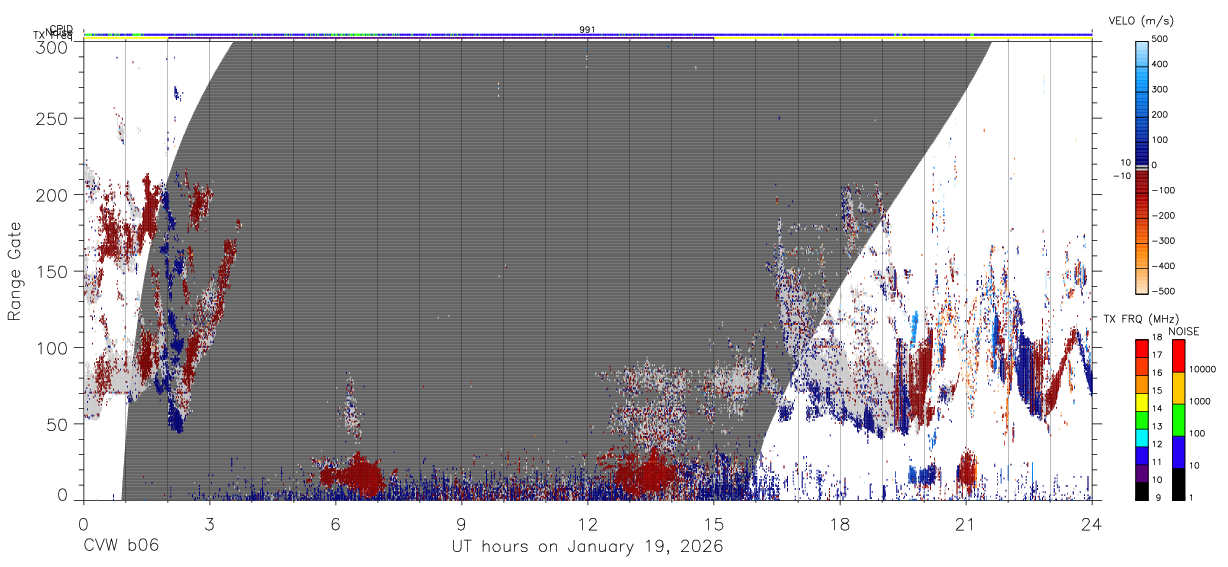Click the '1000' label on NOISE scale
This screenshot has height=567, width=1228.
coord(1202,401)
